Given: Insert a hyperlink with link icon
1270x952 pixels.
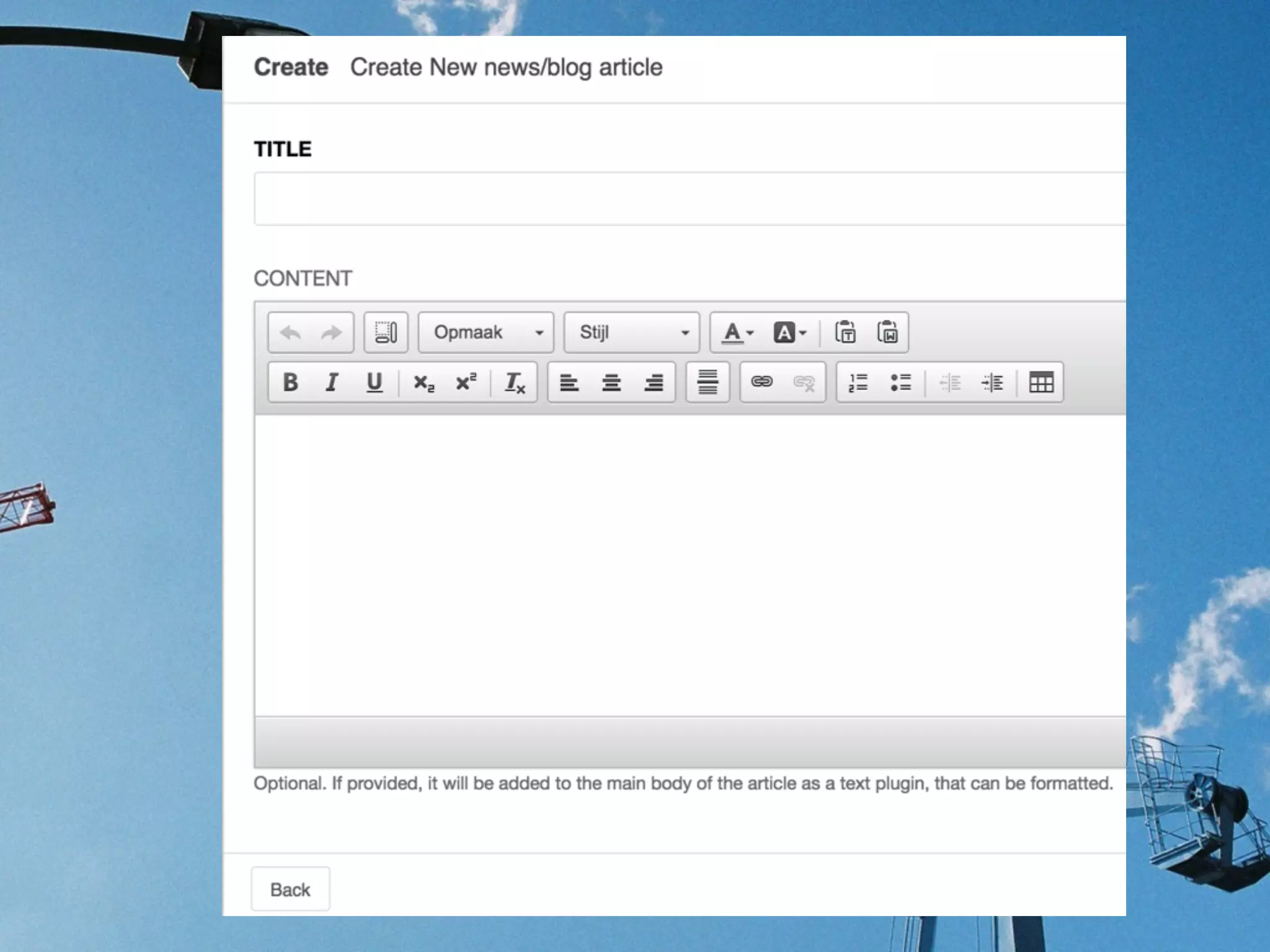Looking at the screenshot, I should click(x=762, y=382).
